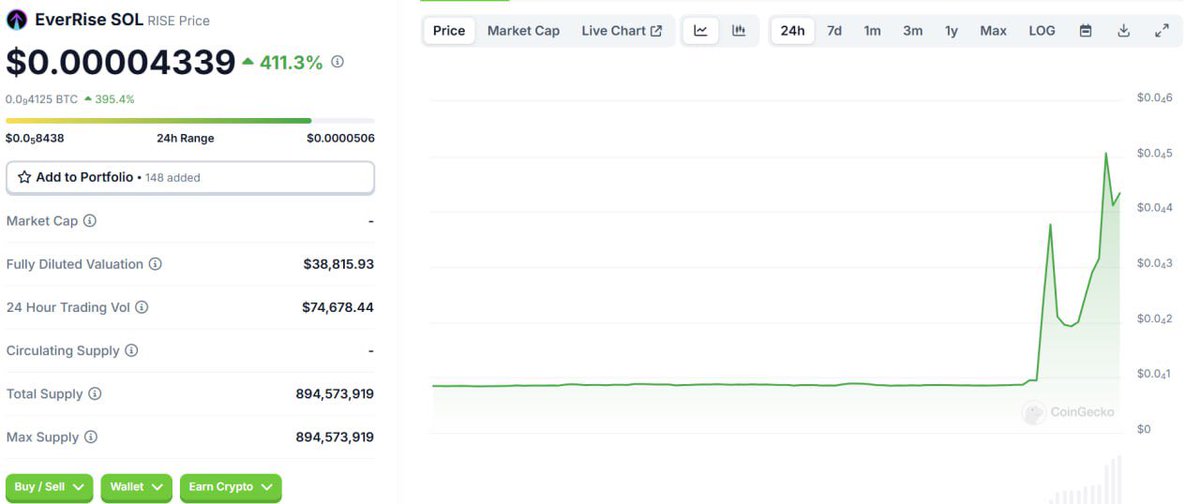Image resolution: width=1200 pixels, height=504 pixels.
Task: Open the price change info icon beside 411.3%
Action: coord(338,62)
